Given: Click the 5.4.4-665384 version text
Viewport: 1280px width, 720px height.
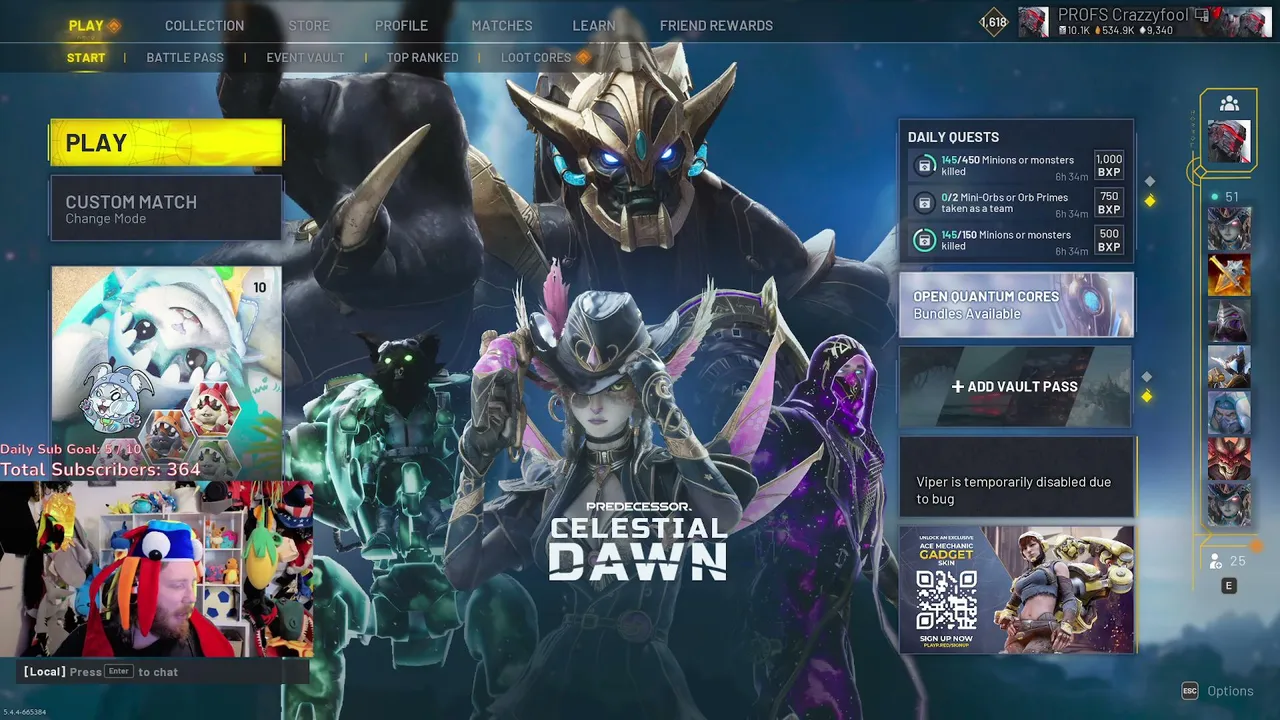Looking at the screenshot, I should tap(25, 712).
